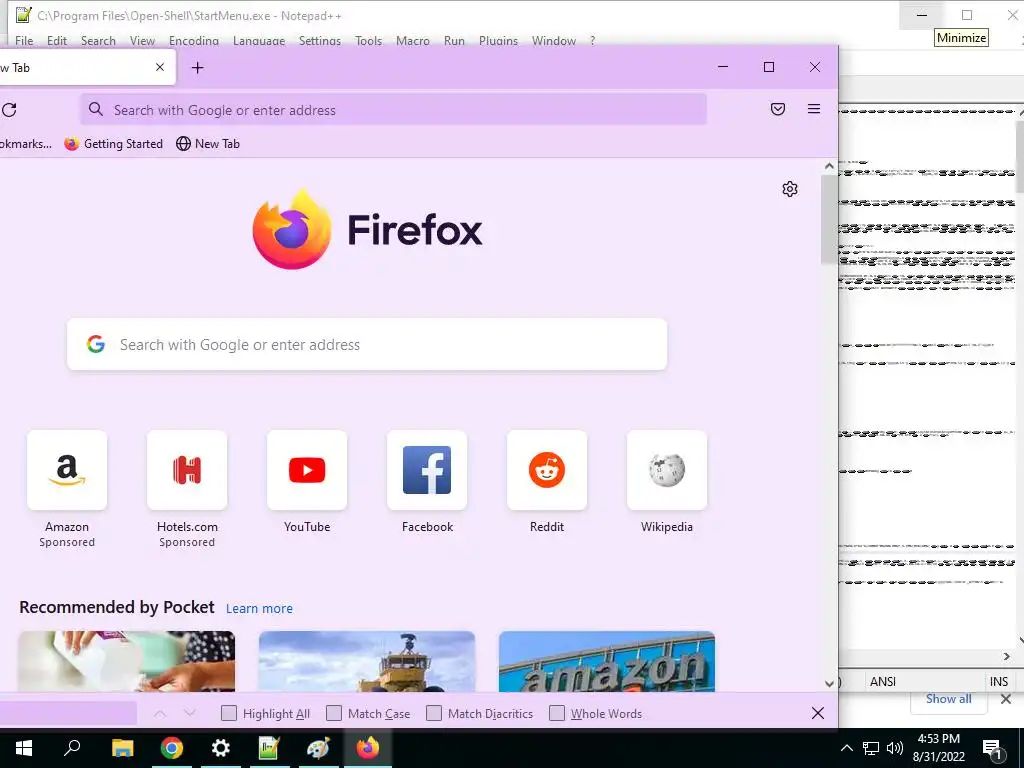This screenshot has width=1024, height=768.
Task: Open the Amazon sponsored shortcut tile
Action: 67,470
